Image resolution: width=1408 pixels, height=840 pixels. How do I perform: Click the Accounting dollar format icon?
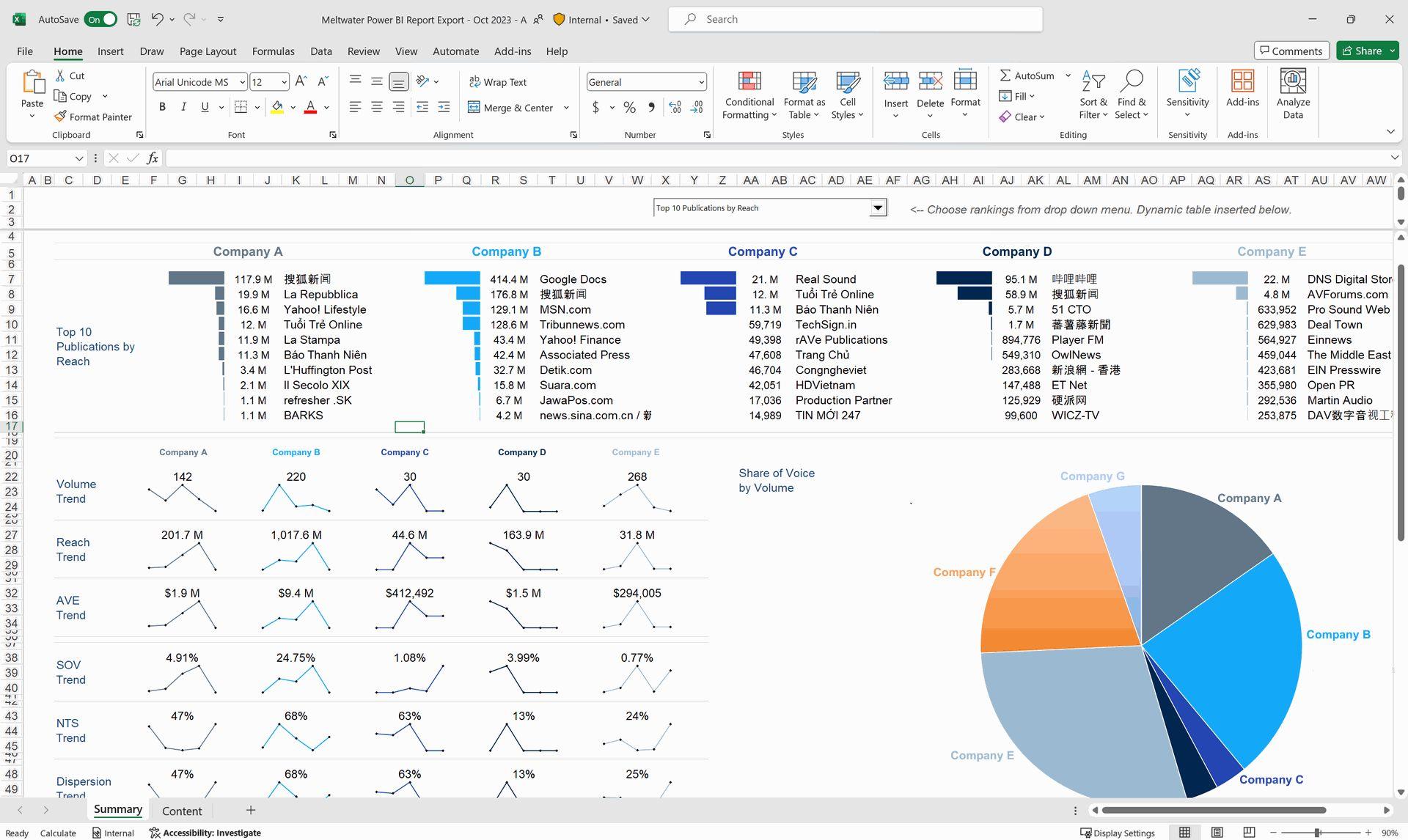(x=595, y=108)
